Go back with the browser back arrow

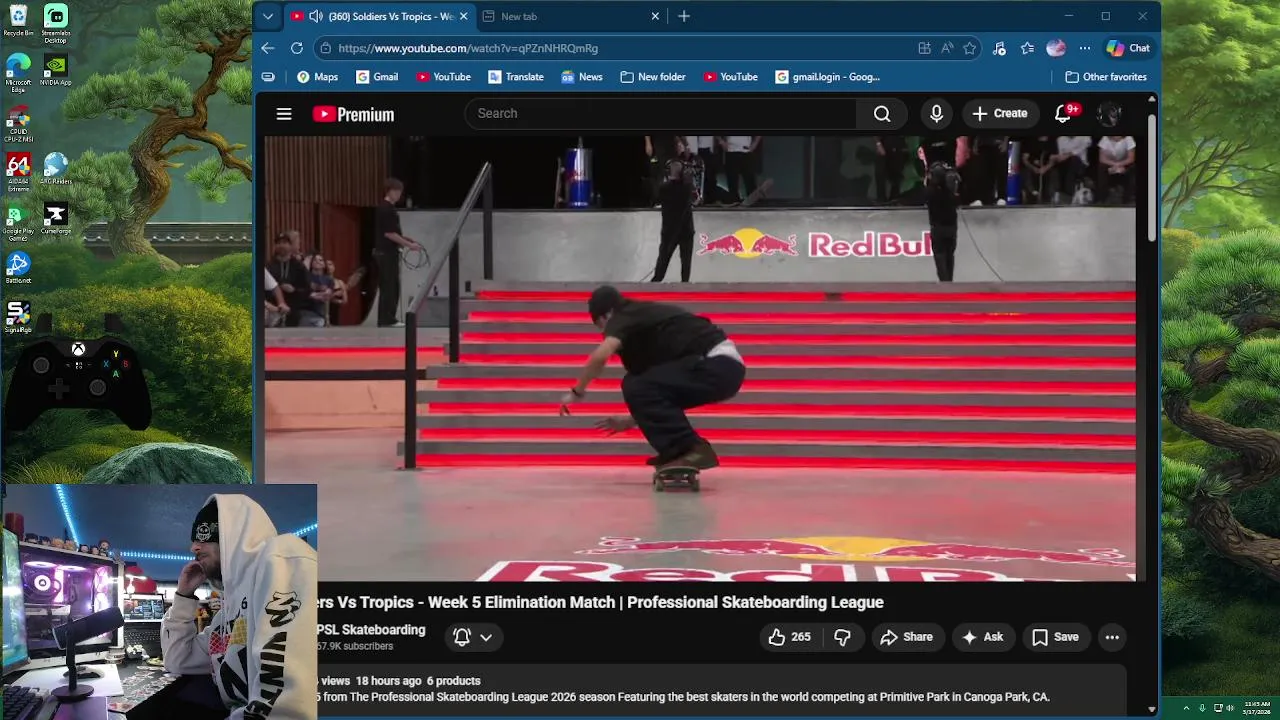(268, 48)
